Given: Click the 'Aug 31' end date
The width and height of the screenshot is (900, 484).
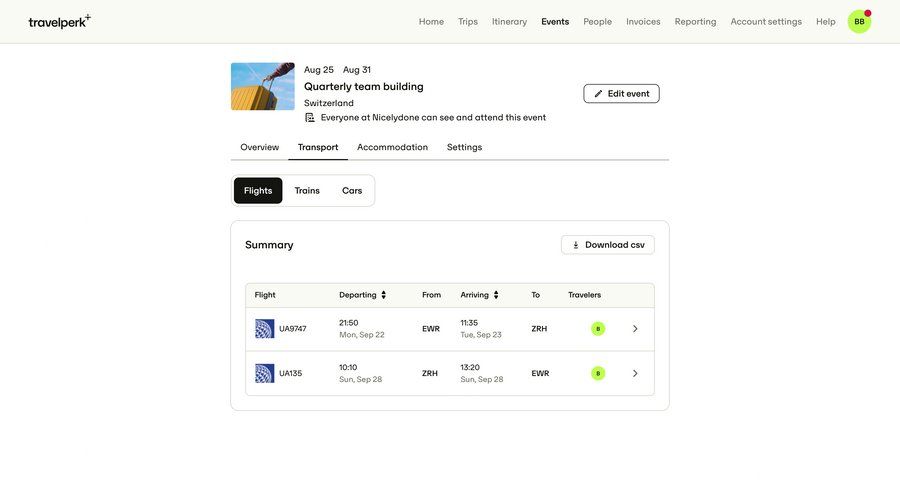Looking at the screenshot, I should tap(356, 70).
